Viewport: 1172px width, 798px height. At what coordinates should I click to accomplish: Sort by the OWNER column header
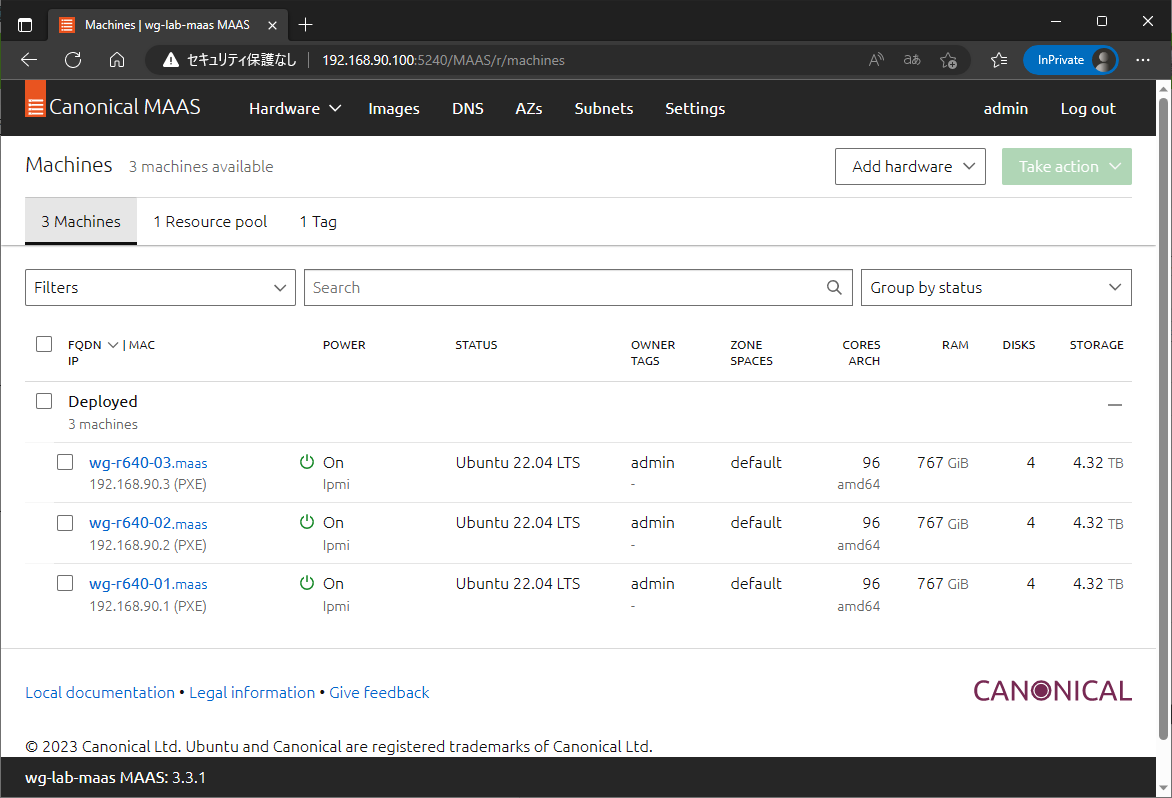pyautogui.click(x=653, y=344)
